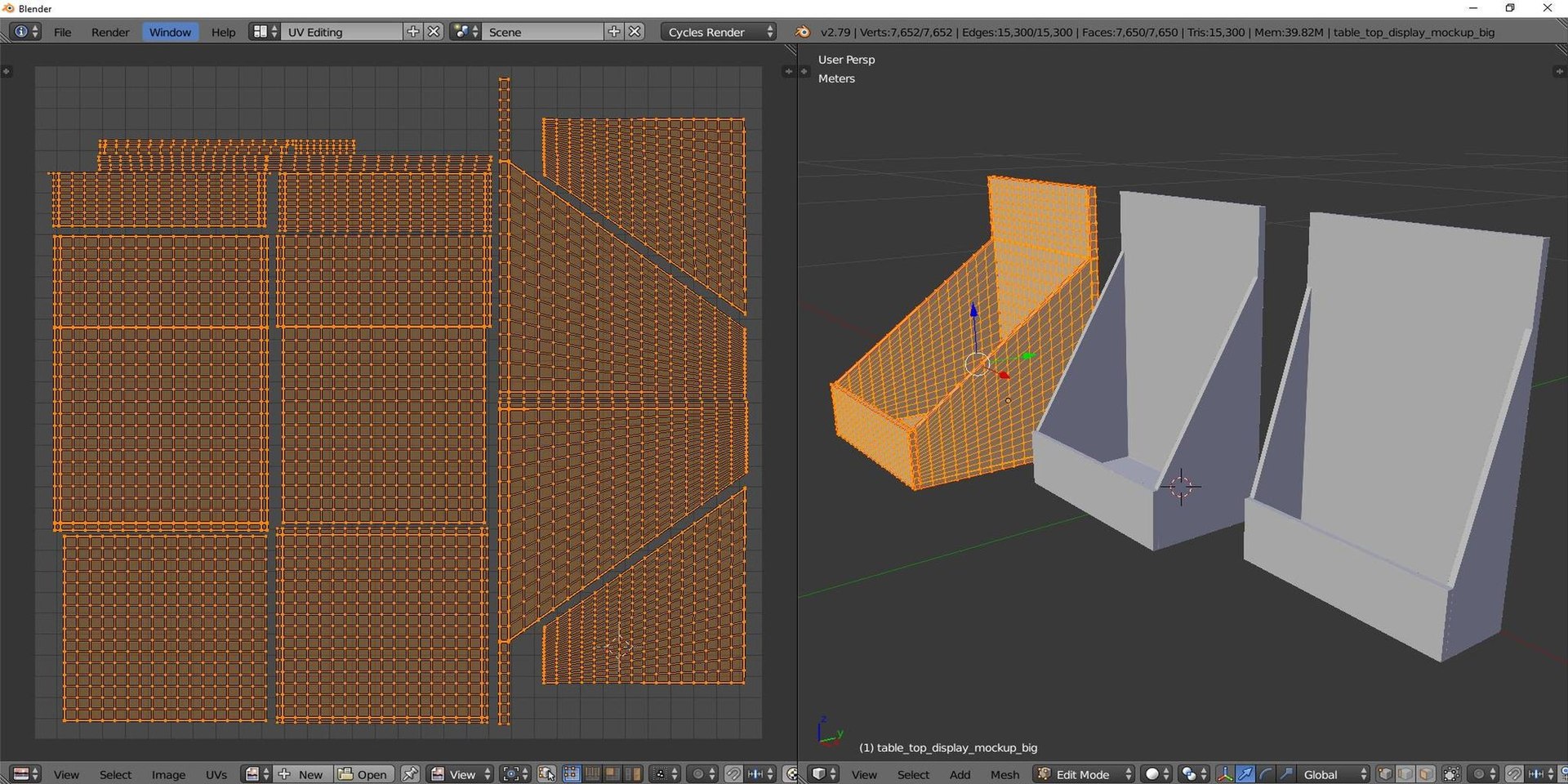Select vertex select mode icon in 3D view

click(x=1385, y=774)
